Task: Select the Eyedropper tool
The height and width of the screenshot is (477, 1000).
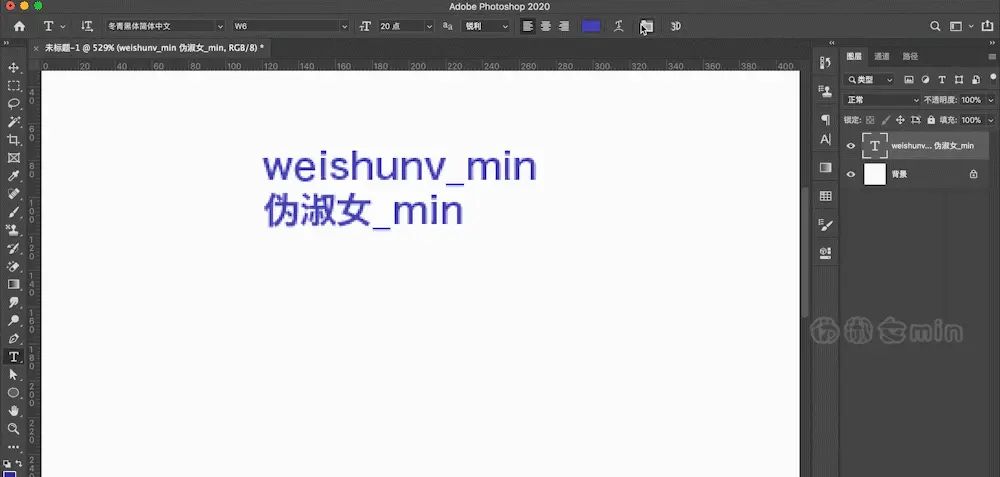Action: click(13, 176)
